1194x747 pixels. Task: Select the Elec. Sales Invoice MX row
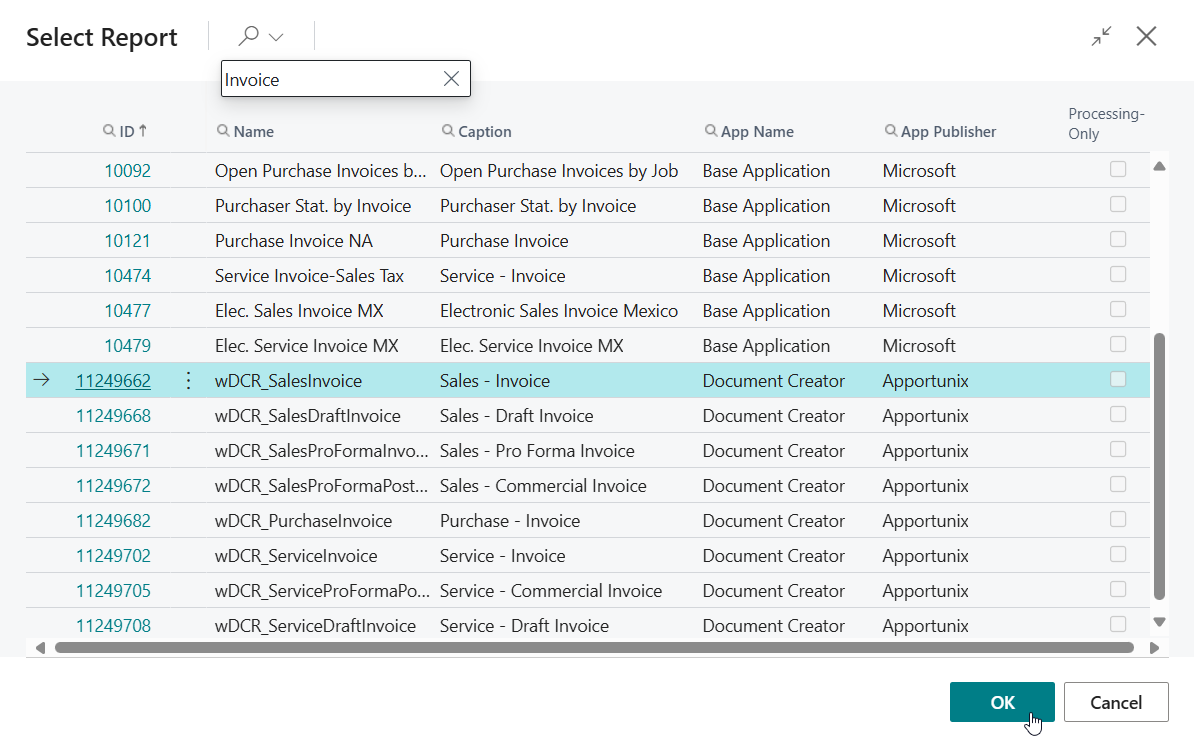click(x=298, y=311)
